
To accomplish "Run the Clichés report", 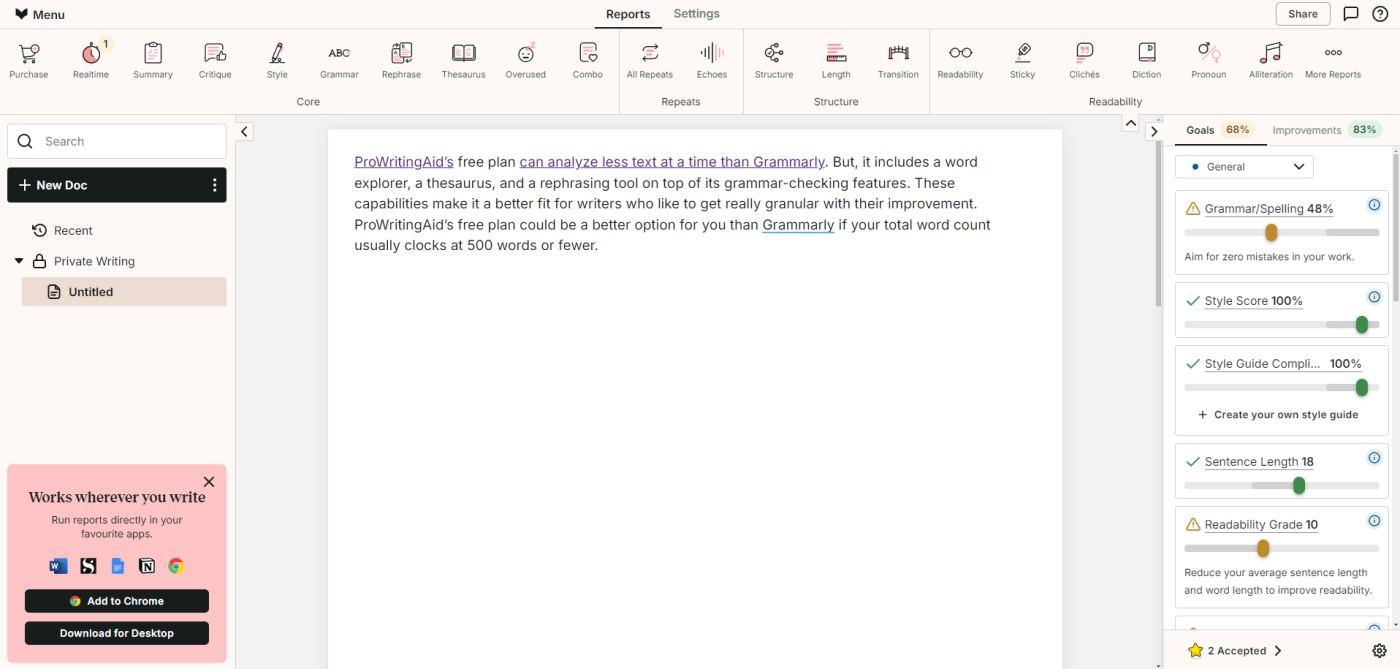I will tap(1084, 60).
